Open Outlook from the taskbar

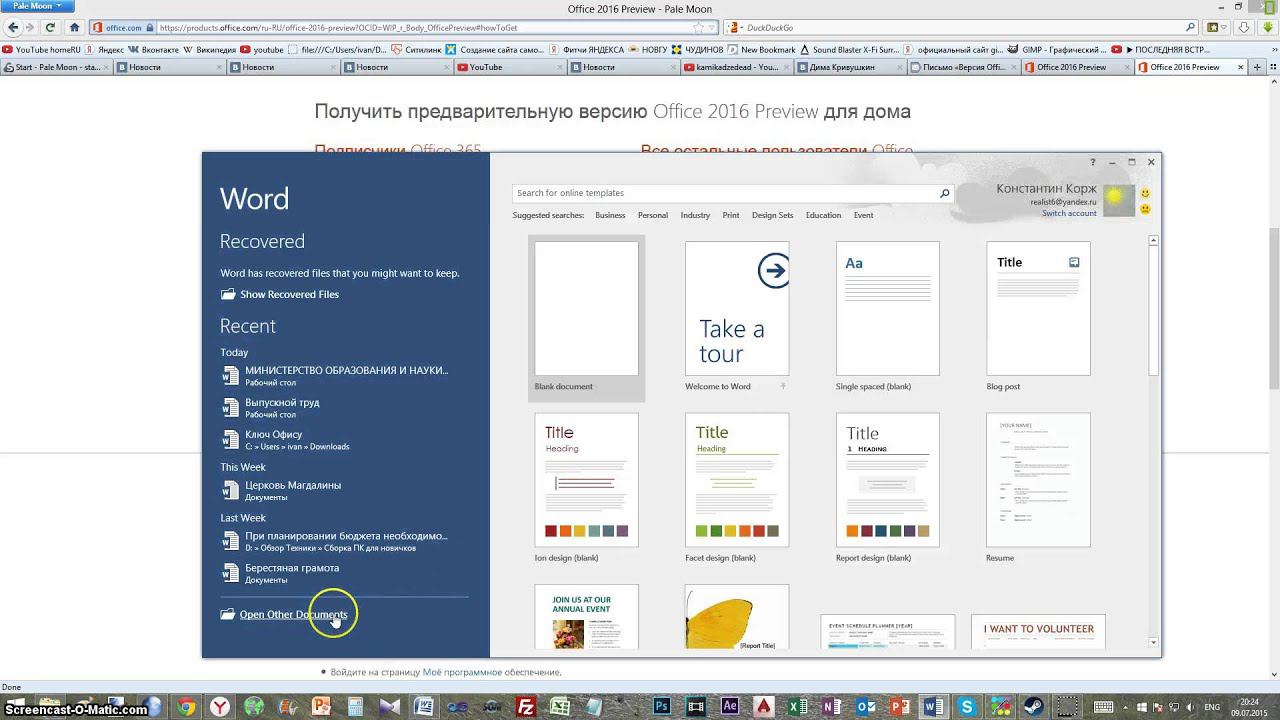[865, 707]
